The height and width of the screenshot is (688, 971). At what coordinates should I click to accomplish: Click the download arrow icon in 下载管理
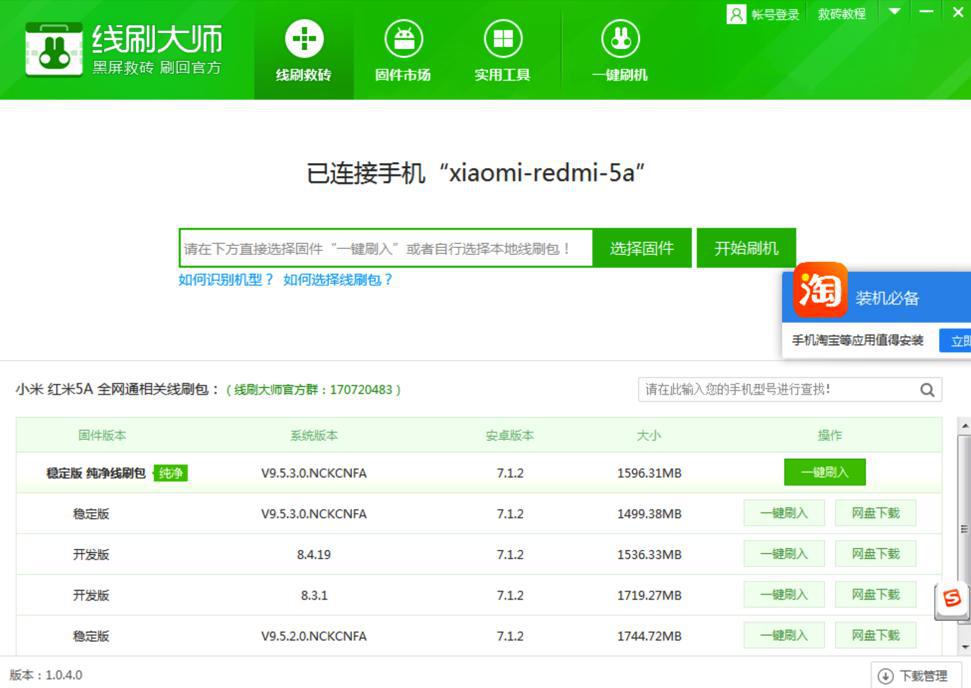886,676
